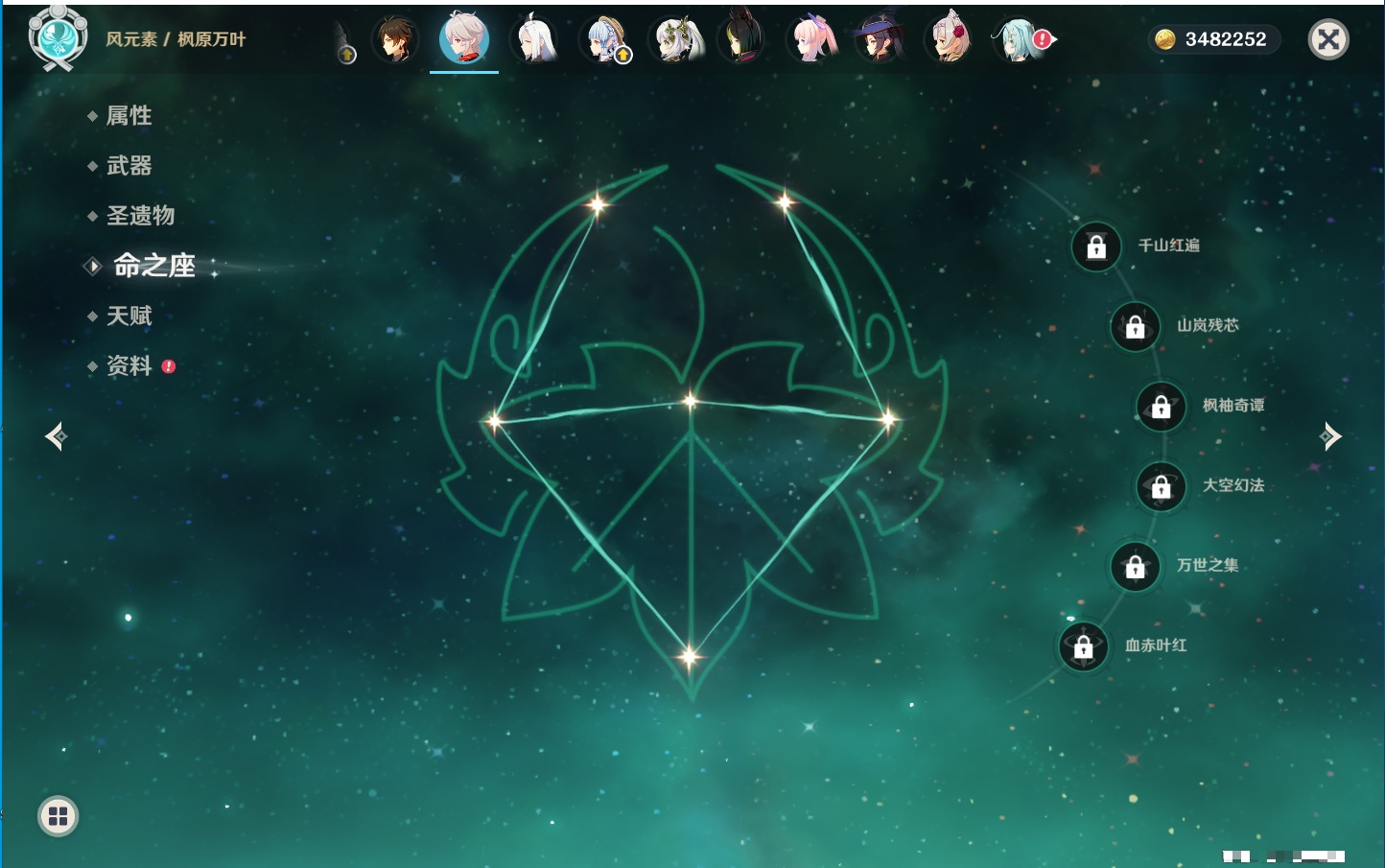Click the locked constellation node 枫袖奇谭
Image resolution: width=1385 pixels, height=868 pixels.
1162,406
